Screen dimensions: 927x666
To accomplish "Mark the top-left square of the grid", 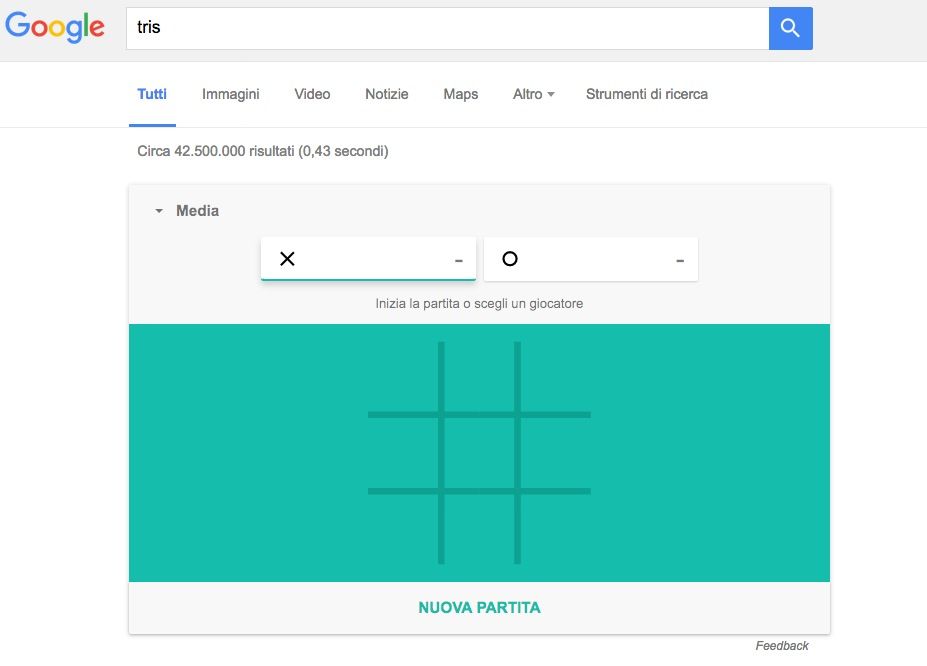I will click(403, 377).
